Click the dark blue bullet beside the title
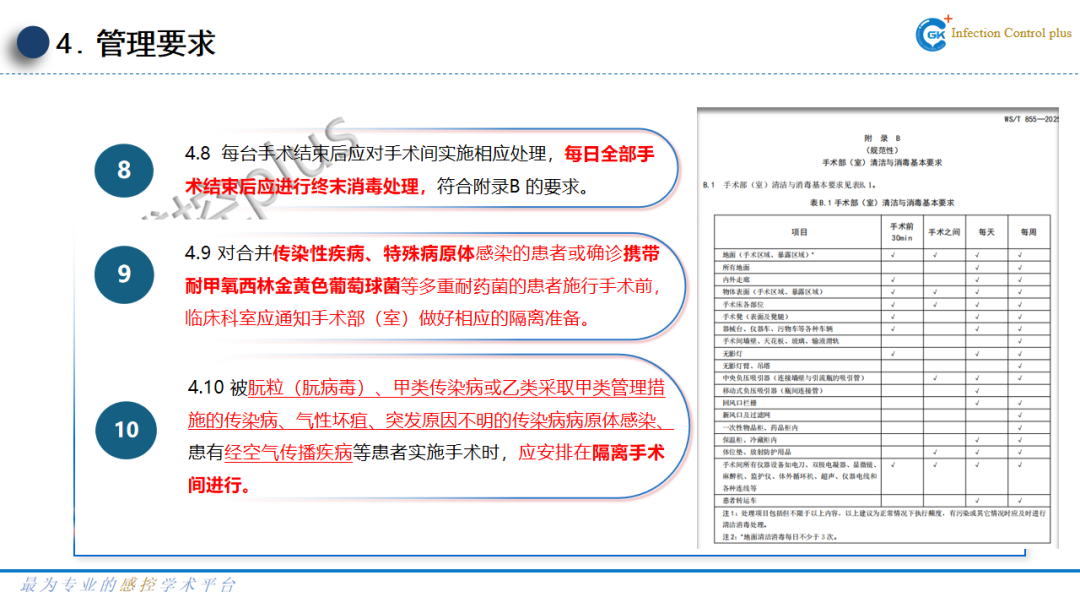The image size is (1080, 608). [x=32, y=42]
